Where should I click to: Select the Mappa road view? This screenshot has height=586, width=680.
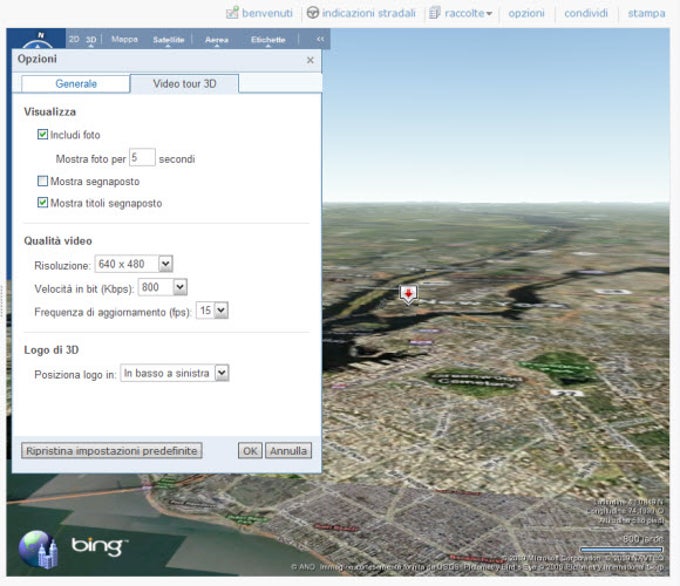(124, 39)
